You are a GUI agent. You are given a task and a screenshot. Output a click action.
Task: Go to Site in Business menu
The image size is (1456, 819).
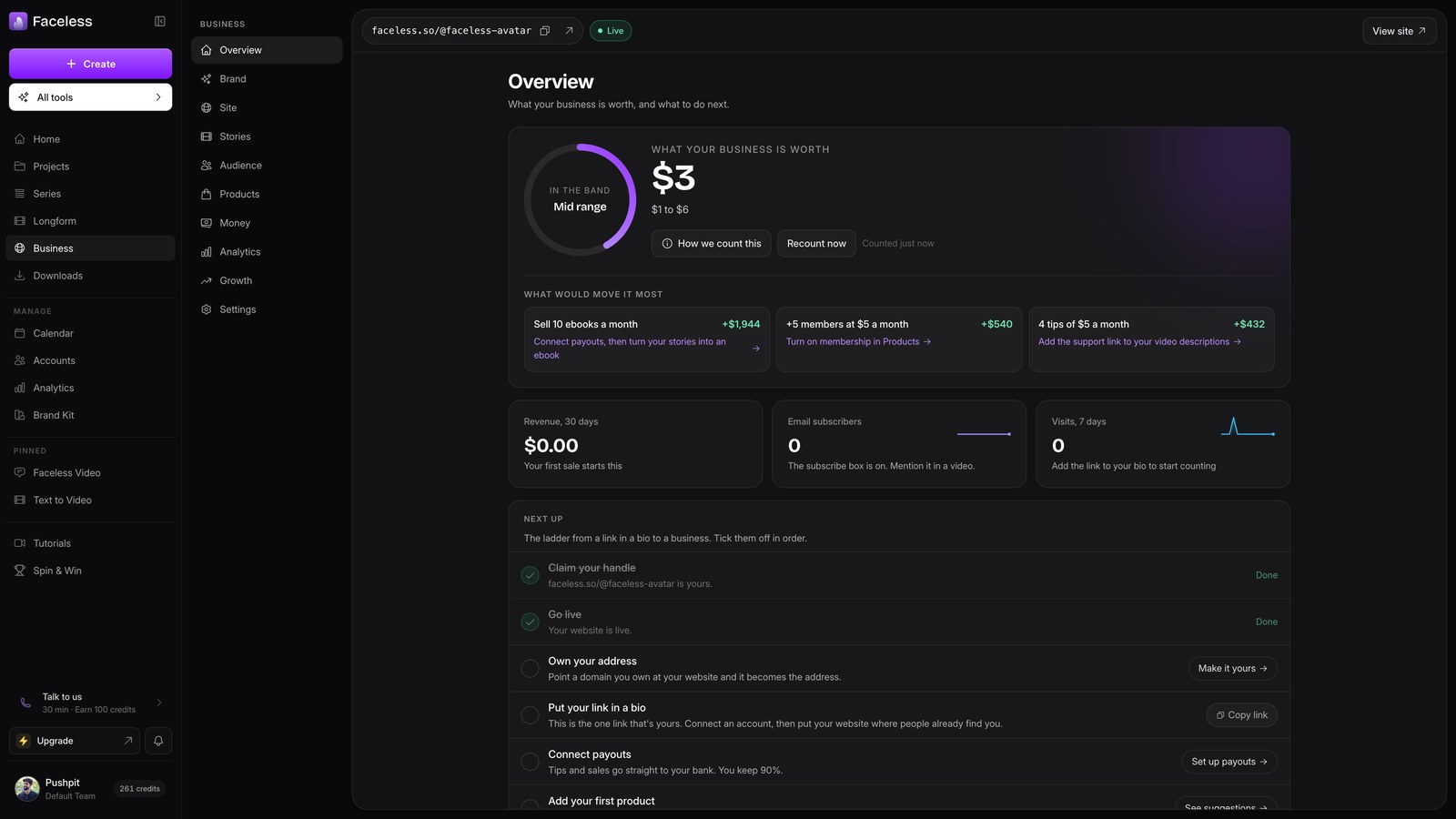tap(267, 107)
